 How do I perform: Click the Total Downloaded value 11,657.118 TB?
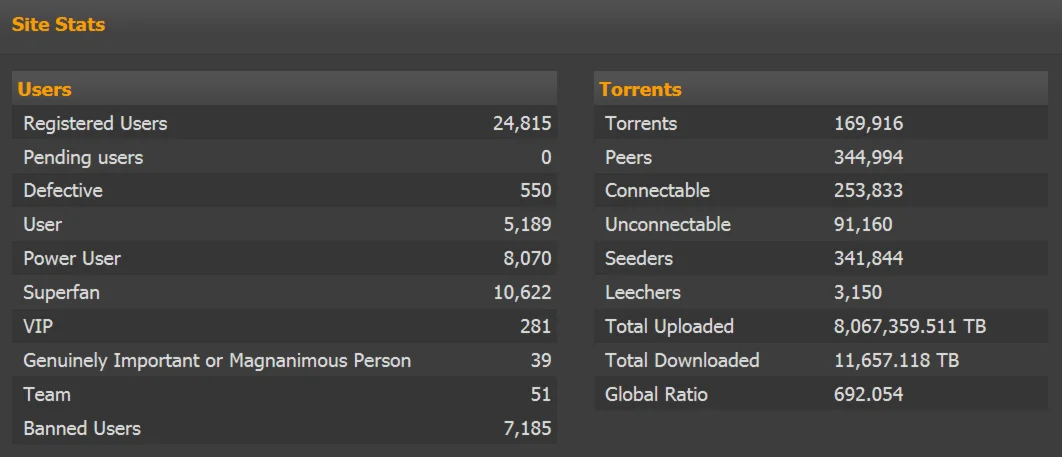896,360
